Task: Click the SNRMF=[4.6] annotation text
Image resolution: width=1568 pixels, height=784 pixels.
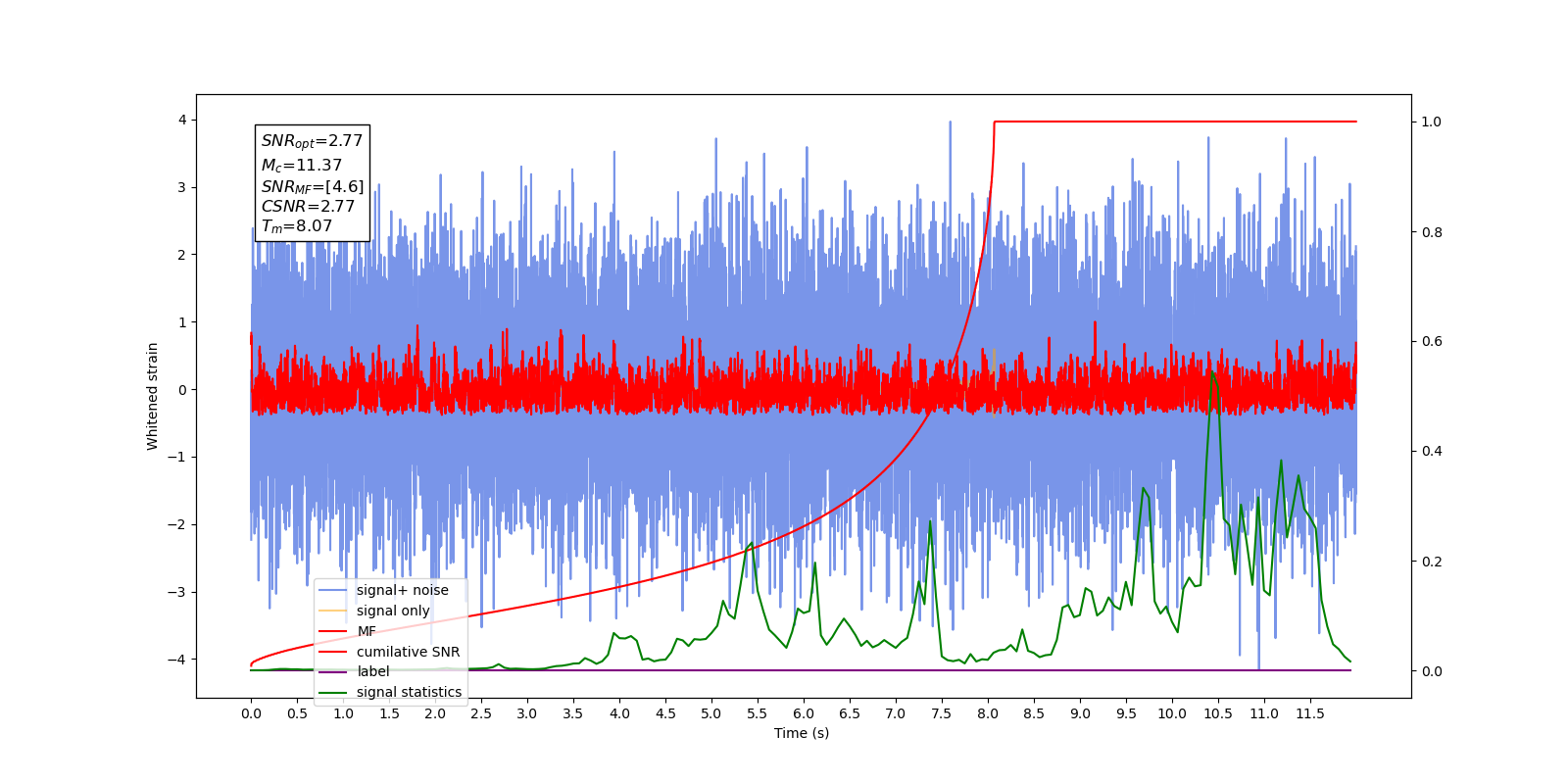Action: point(313,186)
